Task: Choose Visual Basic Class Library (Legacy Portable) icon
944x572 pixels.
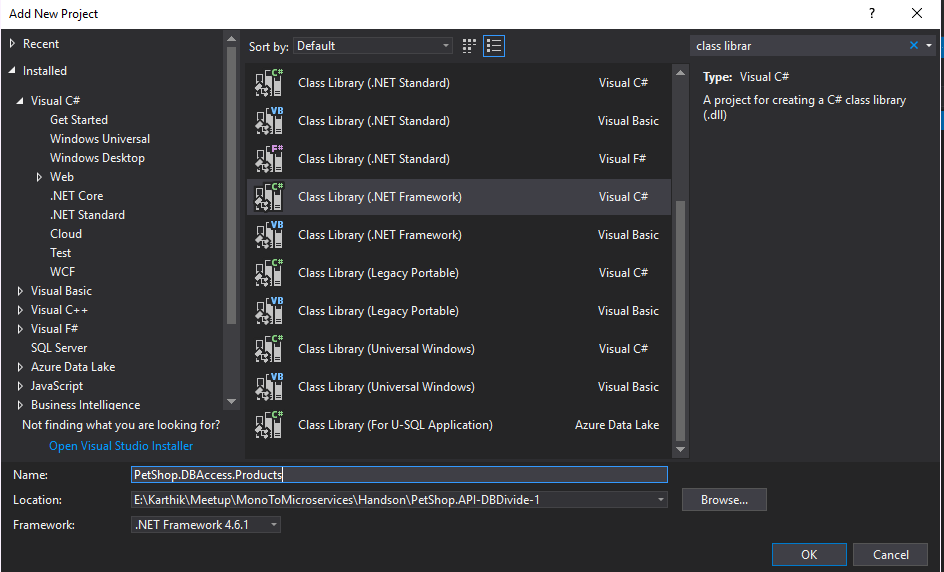Action: coord(269,311)
